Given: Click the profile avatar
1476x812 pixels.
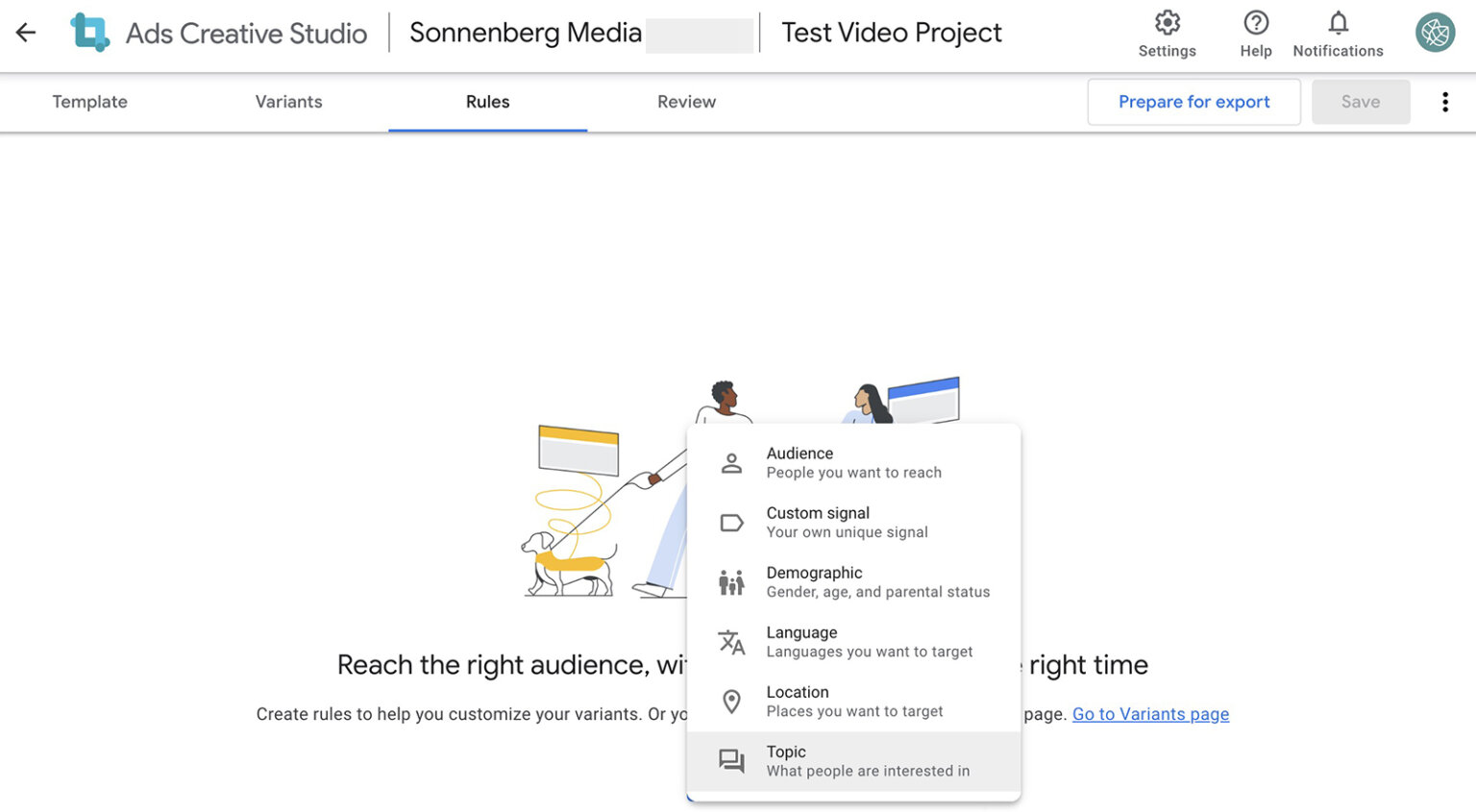Looking at the screenshot, I should [x=1435, y=32].
